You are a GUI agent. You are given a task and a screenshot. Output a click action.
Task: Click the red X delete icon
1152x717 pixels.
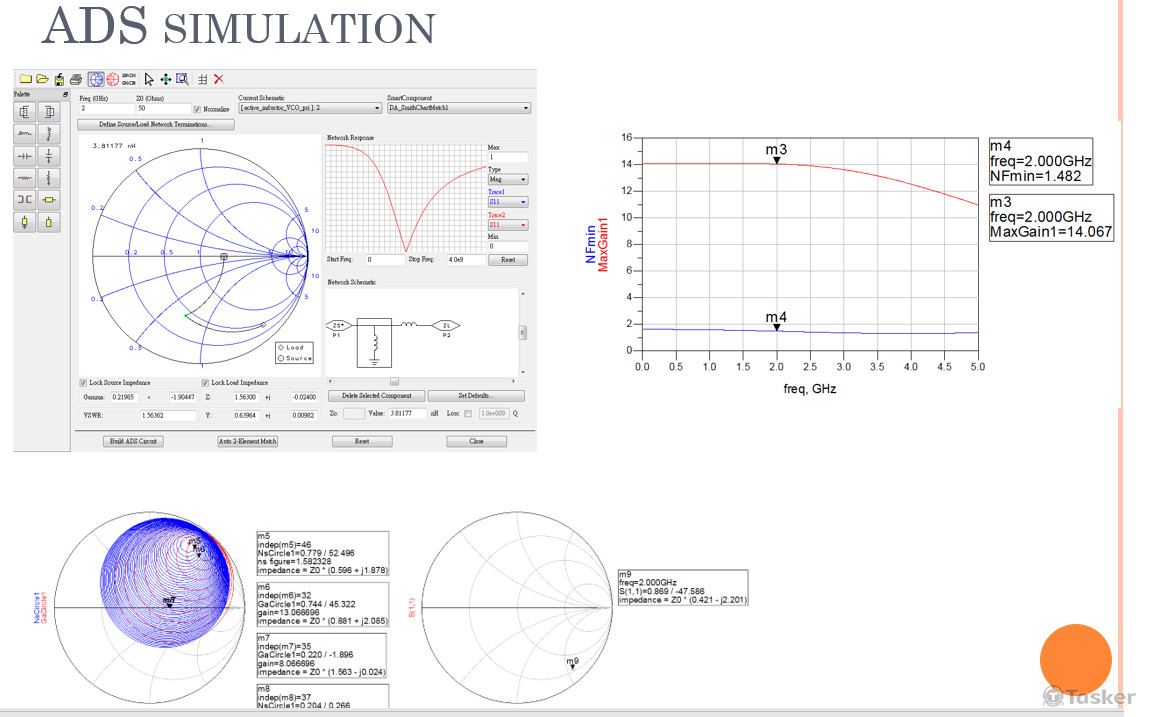click(218, 79)
